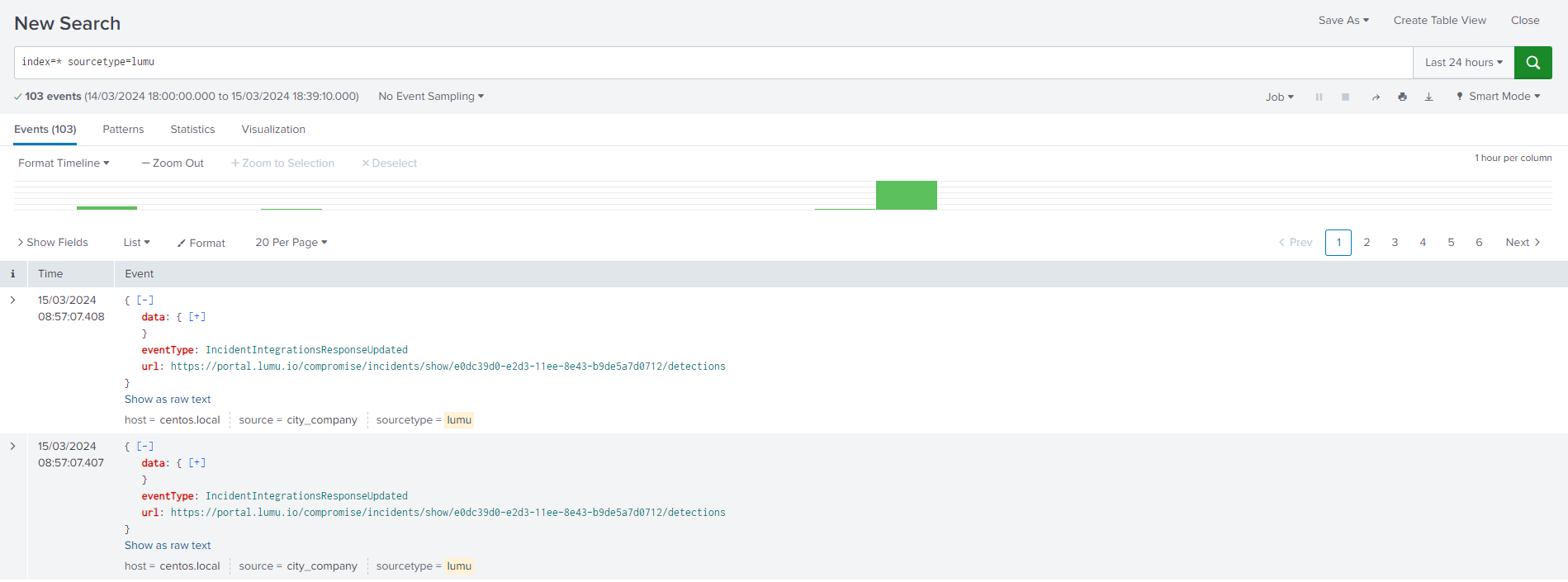Open the Last 24 hours time range picker
Viewport: 1568px width, 582px height.
pyautogui.click(x=1463, y=63)
